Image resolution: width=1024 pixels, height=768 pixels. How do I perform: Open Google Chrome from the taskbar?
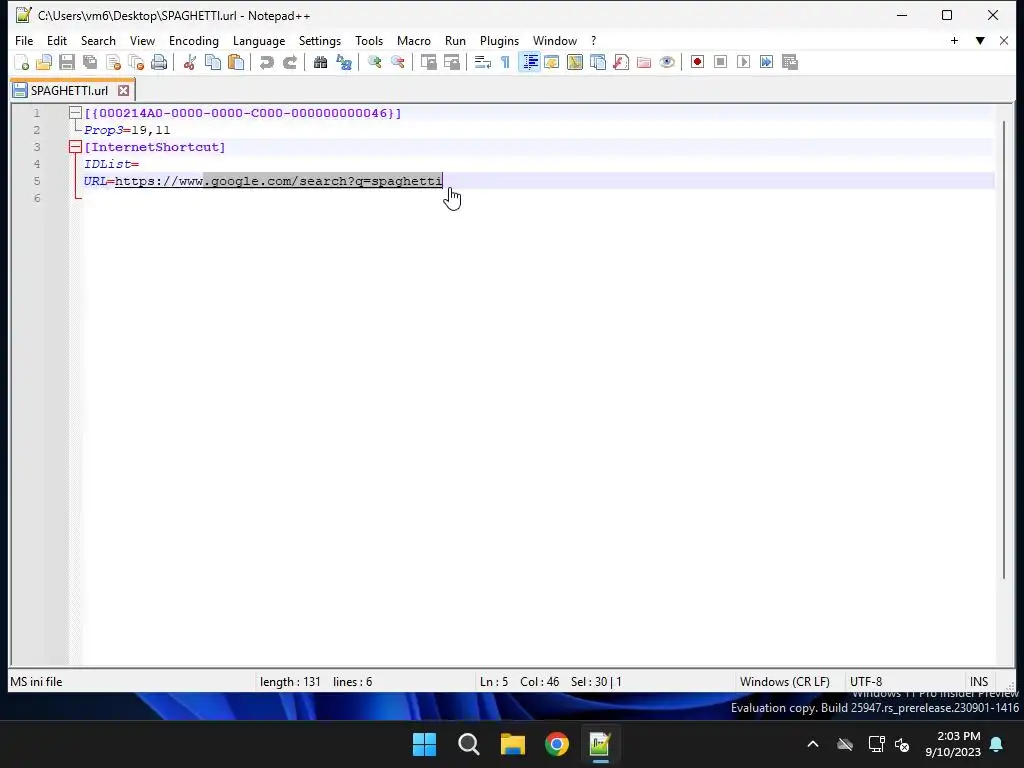coord(556,744)
